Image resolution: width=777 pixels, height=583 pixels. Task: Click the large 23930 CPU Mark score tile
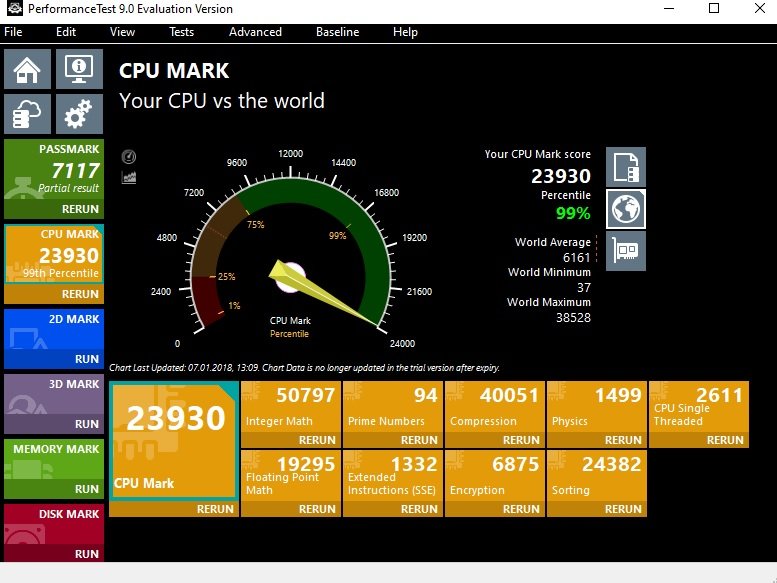[x=174, y=441]
